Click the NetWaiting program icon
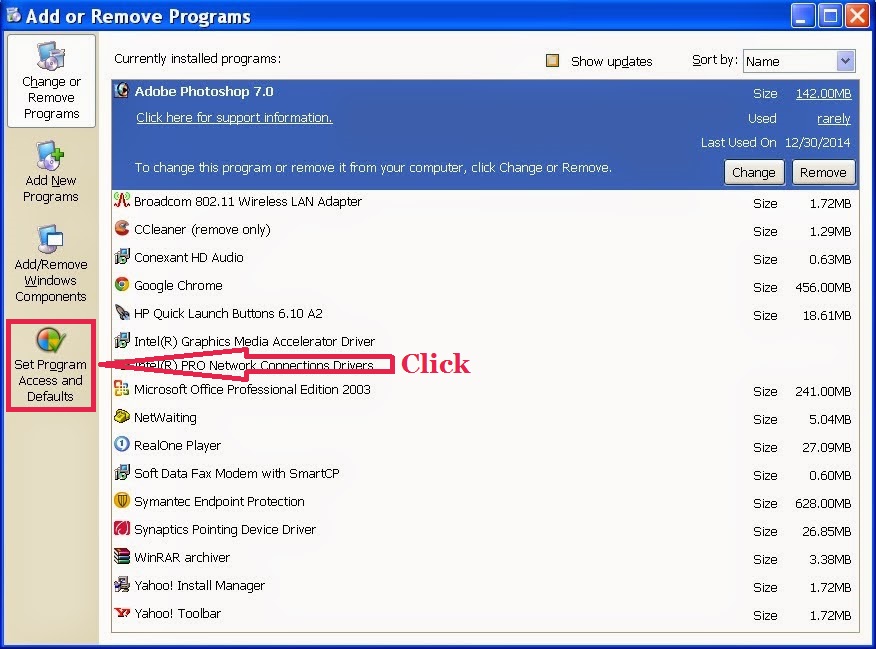 coord(122,416)
